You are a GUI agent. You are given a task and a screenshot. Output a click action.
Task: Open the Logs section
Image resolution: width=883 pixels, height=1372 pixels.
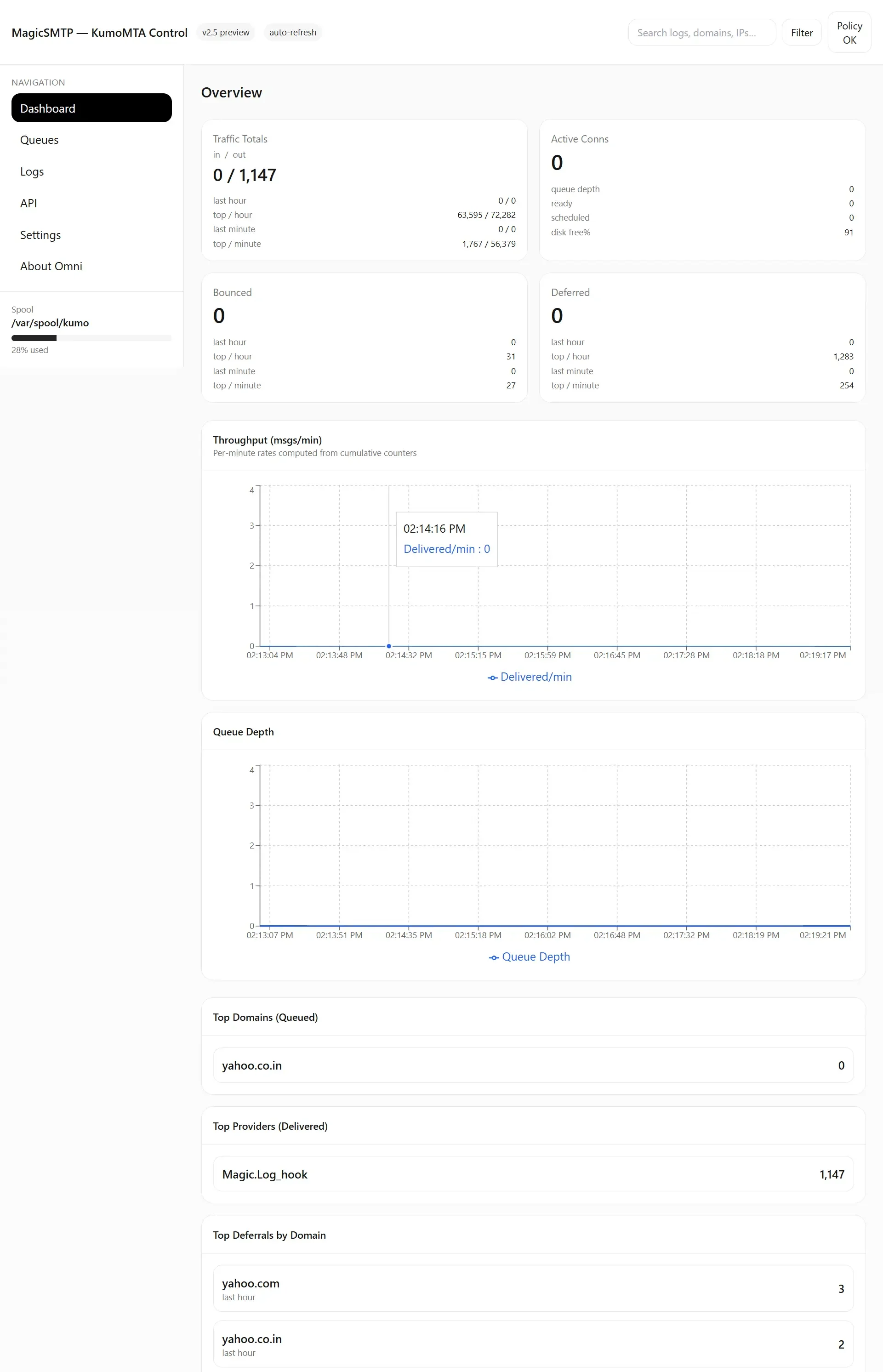point(32,171)
